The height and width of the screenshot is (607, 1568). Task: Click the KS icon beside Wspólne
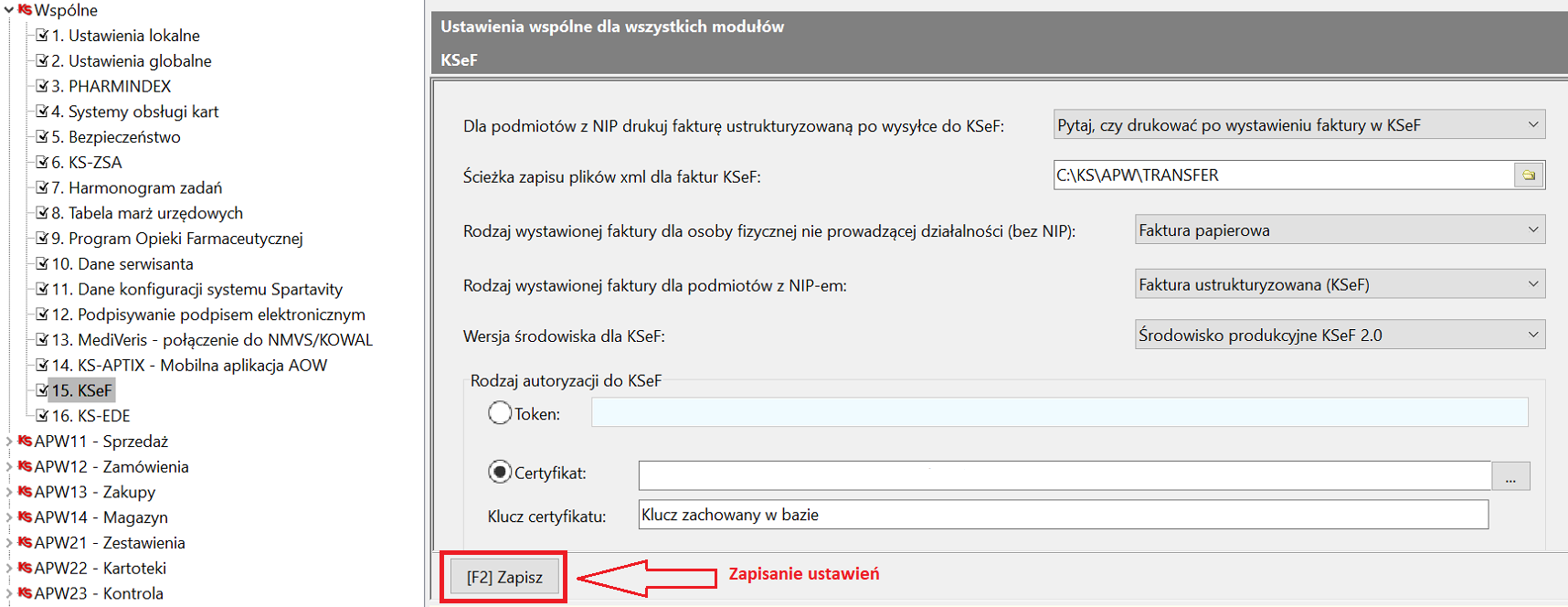[25, 10]
